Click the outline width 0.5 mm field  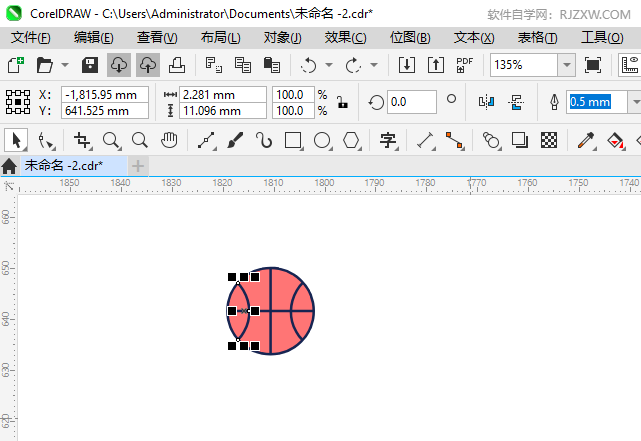tap(596, 102)
